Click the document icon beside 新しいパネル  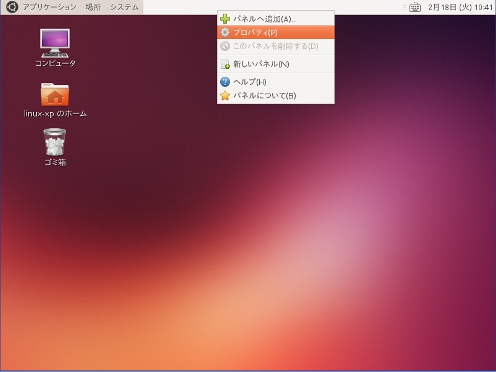[x=225, y=64]
